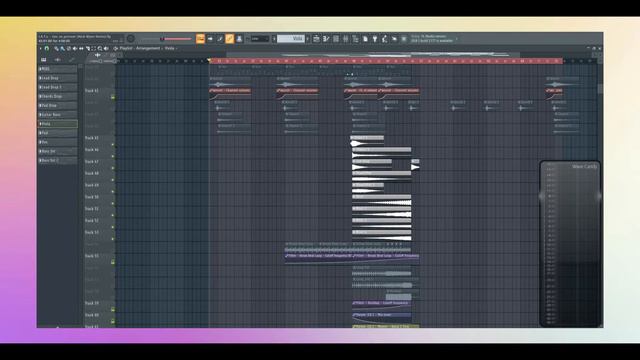Click the funnel-shaped icon in the right toolbar group
This screenshot has width=640, height=360.
pos(375,39)
